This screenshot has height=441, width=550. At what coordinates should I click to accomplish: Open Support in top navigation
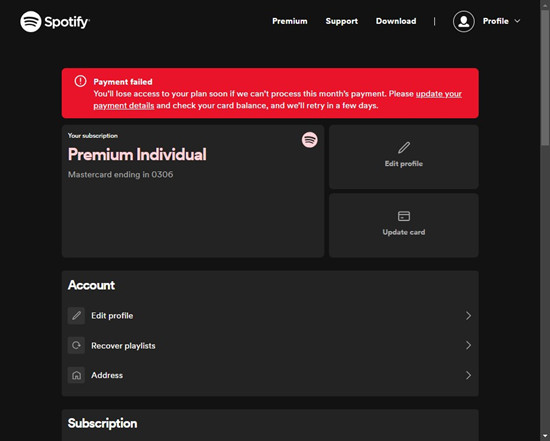(x=342, y=21)
